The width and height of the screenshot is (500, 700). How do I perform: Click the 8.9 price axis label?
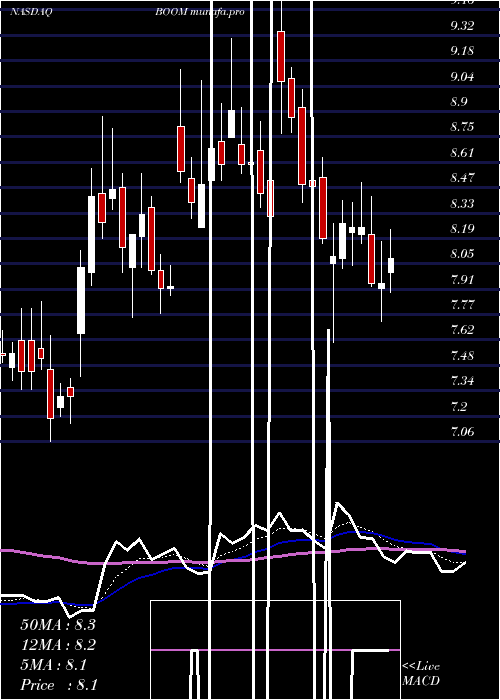(x=458, y=102)
